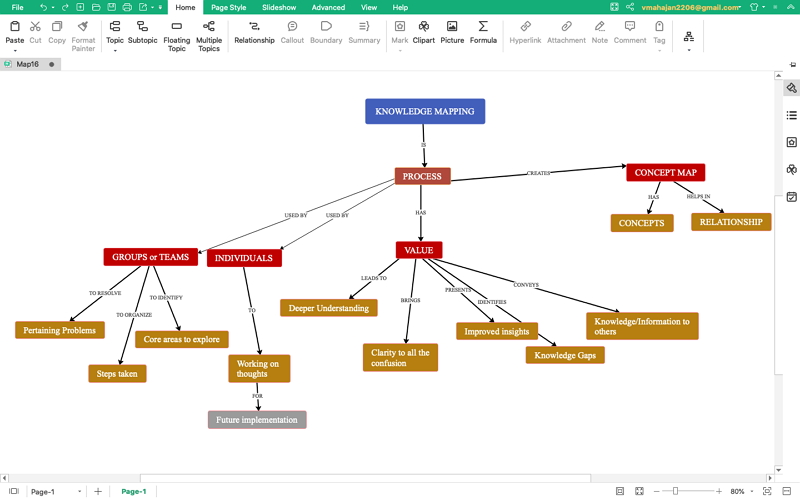Image resolution: width=800 pixels, height=500 pixels.
Task: Expand the Paste dropdown arrow
Action: [x=15, y=50]
